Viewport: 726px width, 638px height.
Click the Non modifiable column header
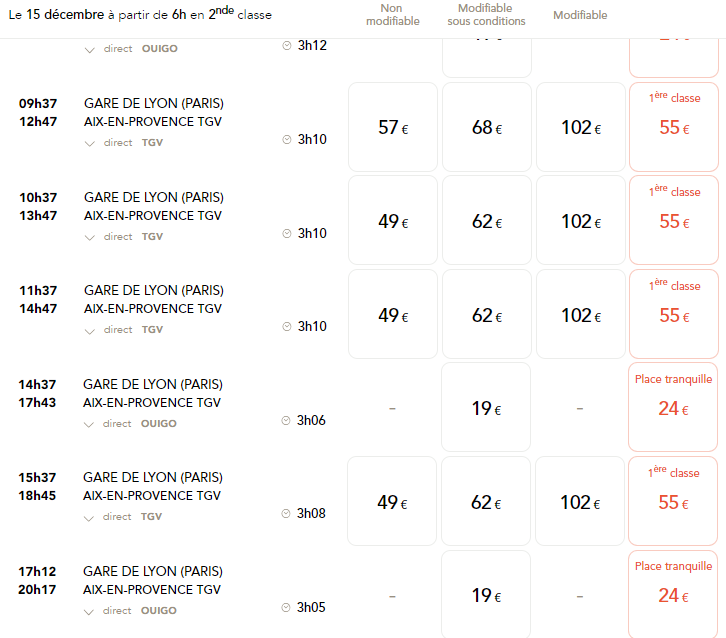point(393,15)
